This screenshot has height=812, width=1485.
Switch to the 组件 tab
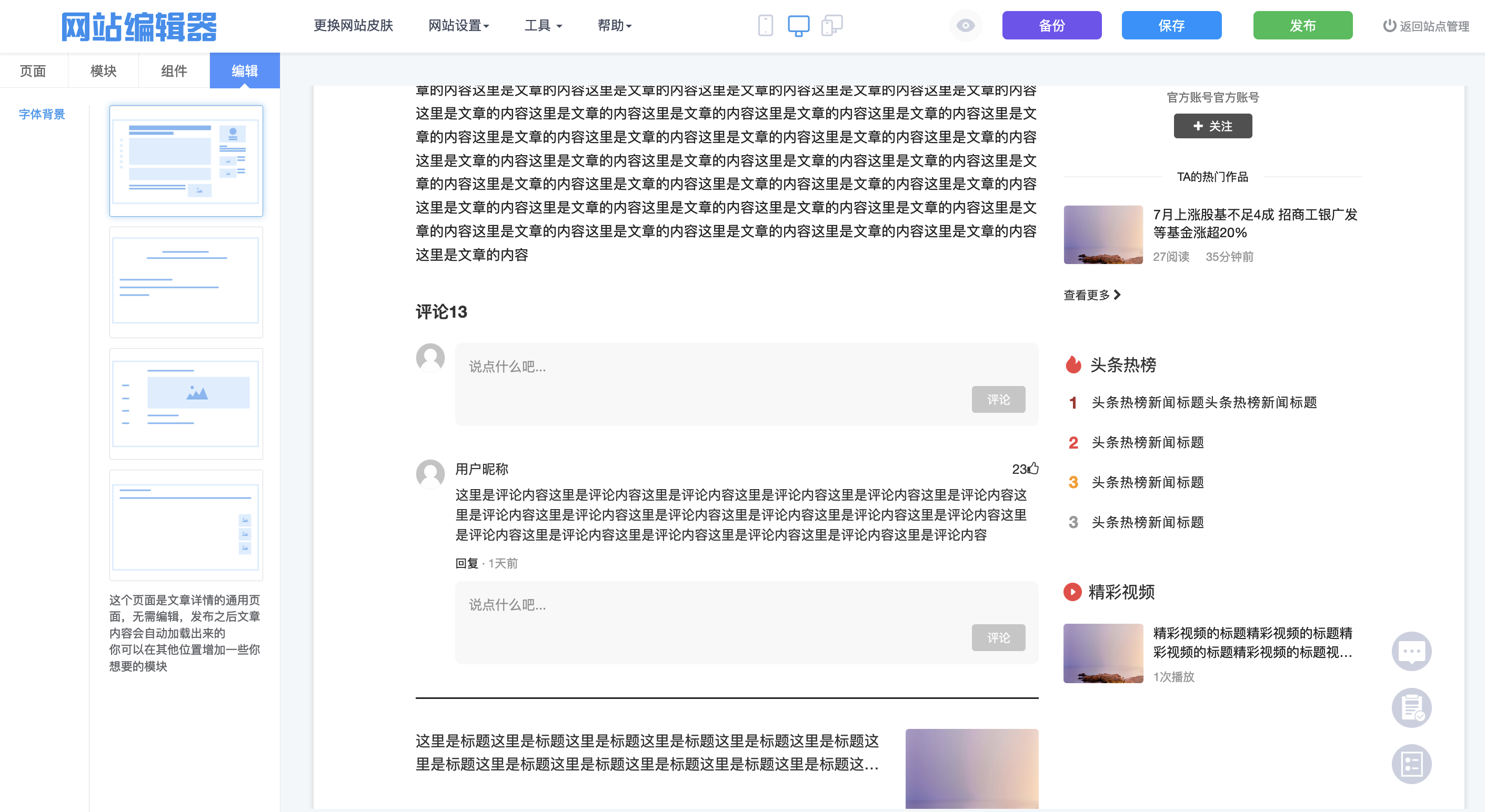click(174, 70)
